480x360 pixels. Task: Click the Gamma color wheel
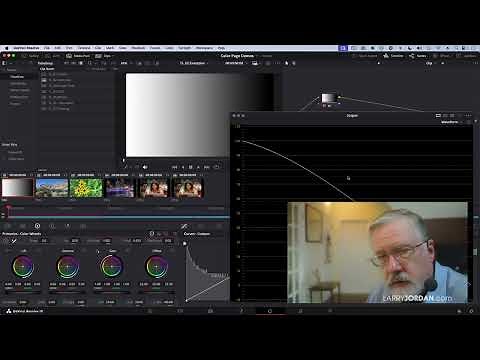click(x=68, y=267)
